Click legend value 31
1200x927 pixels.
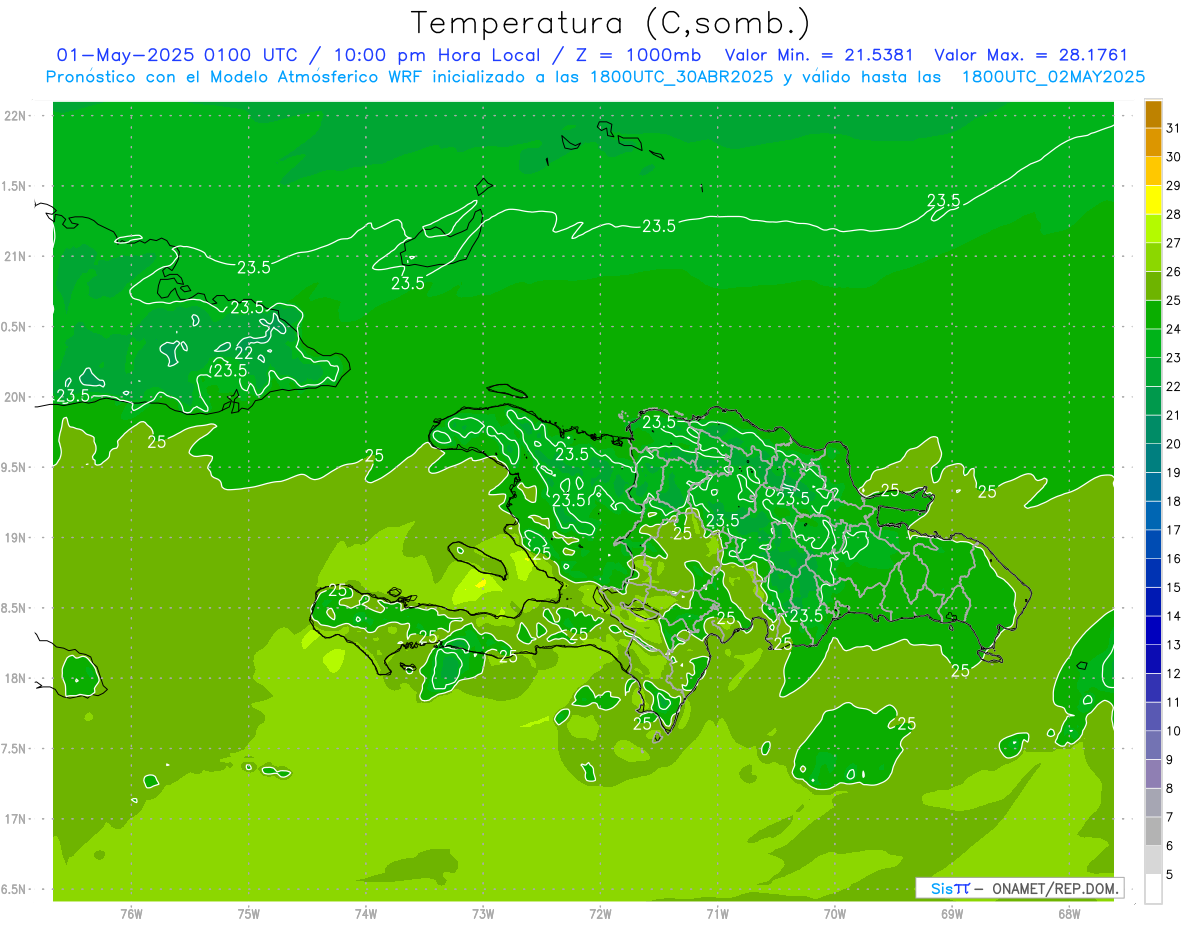pyautogui.click(x=1173, y=128)
